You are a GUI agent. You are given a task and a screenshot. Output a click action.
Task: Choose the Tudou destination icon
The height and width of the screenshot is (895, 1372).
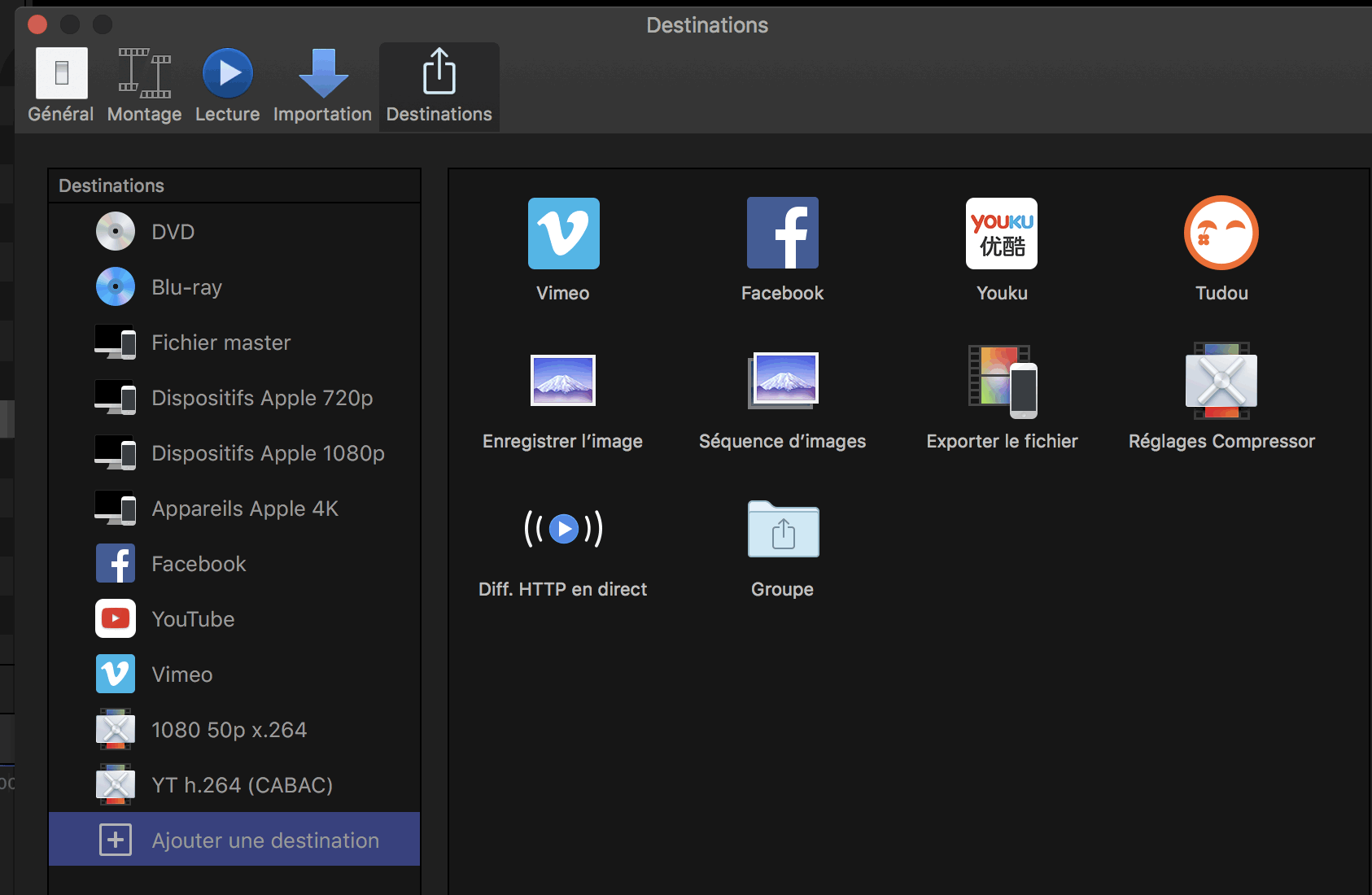1221,234
